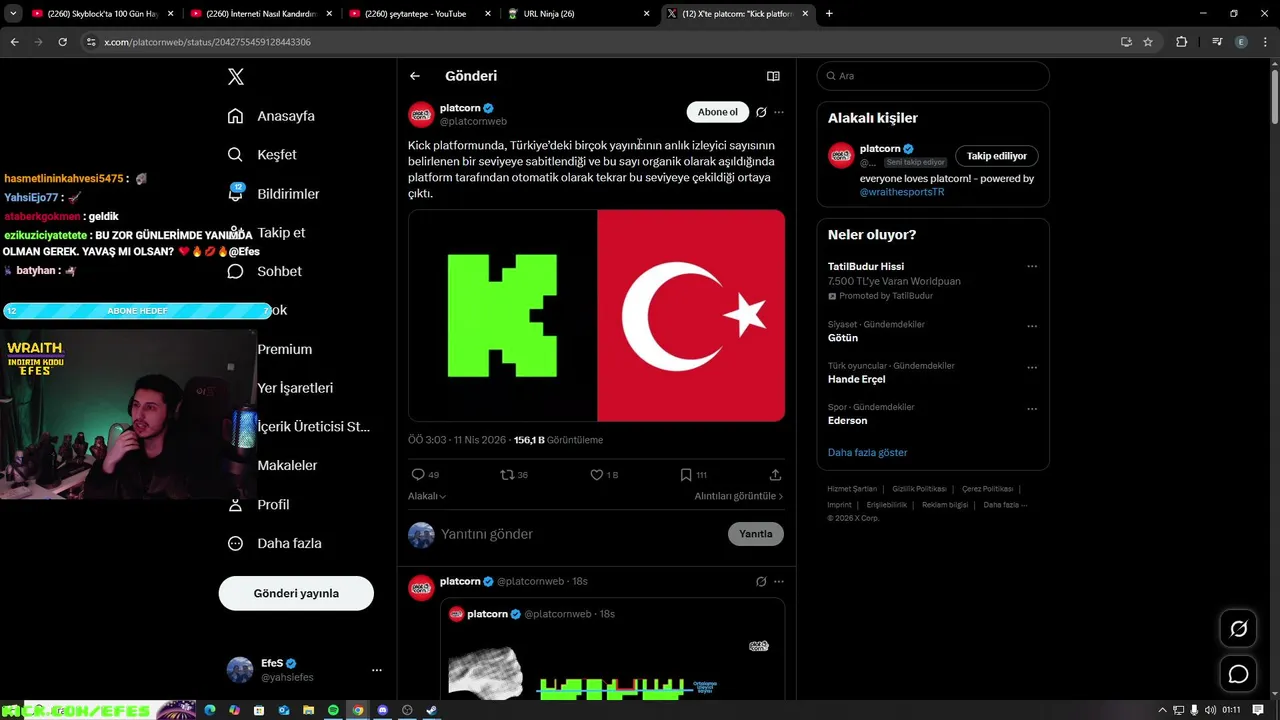Open more options on platcorn's reply post

coord(779,581)
